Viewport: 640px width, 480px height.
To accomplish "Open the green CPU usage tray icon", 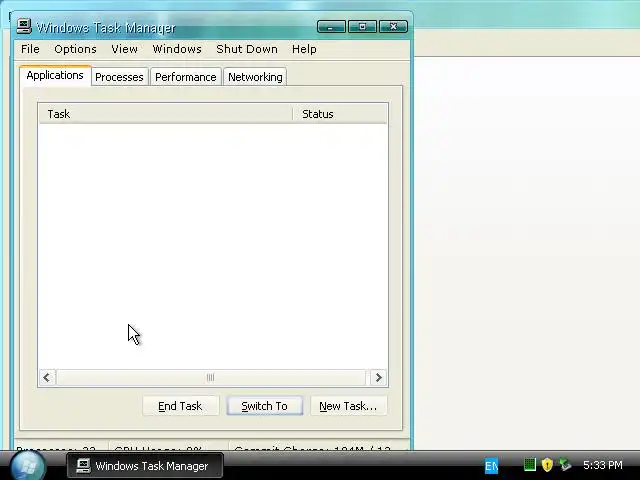I will pos(529,464).
